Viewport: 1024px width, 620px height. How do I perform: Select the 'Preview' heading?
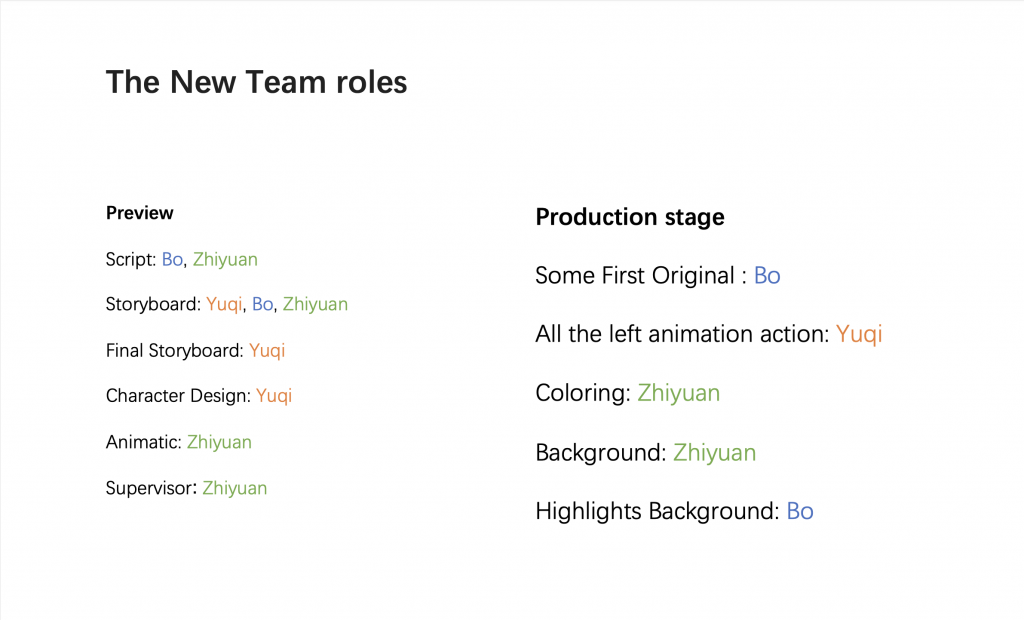(x=140, y=213)
